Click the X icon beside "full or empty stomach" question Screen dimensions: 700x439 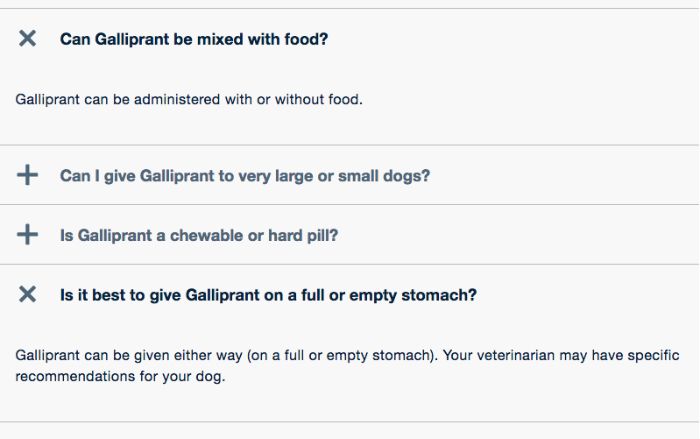[x=27, y=295]
